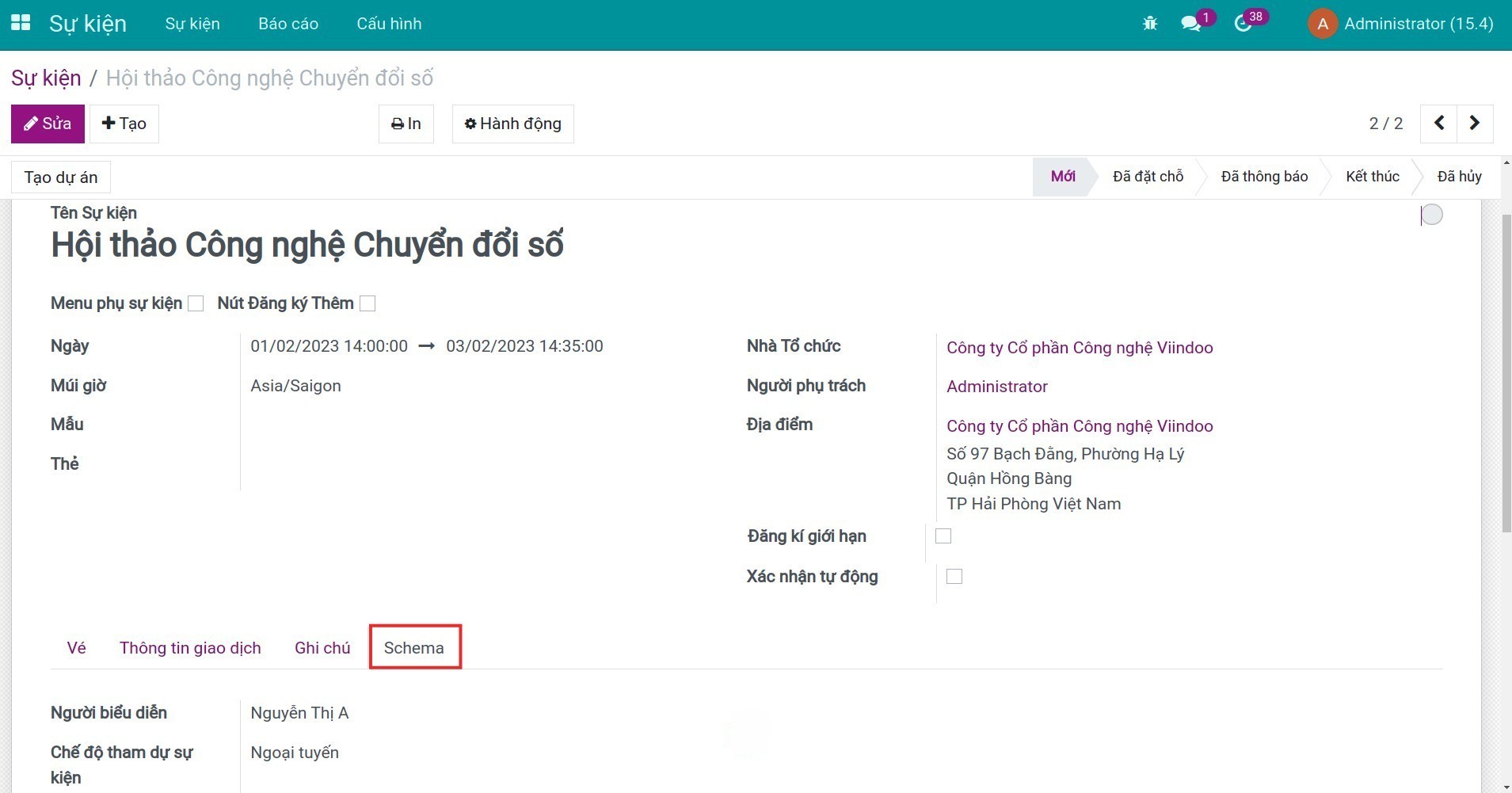Image resolution: width=1512 pixels, height=793 pixels.
Task: Go to next record arrow
Action: point(1474,124)
